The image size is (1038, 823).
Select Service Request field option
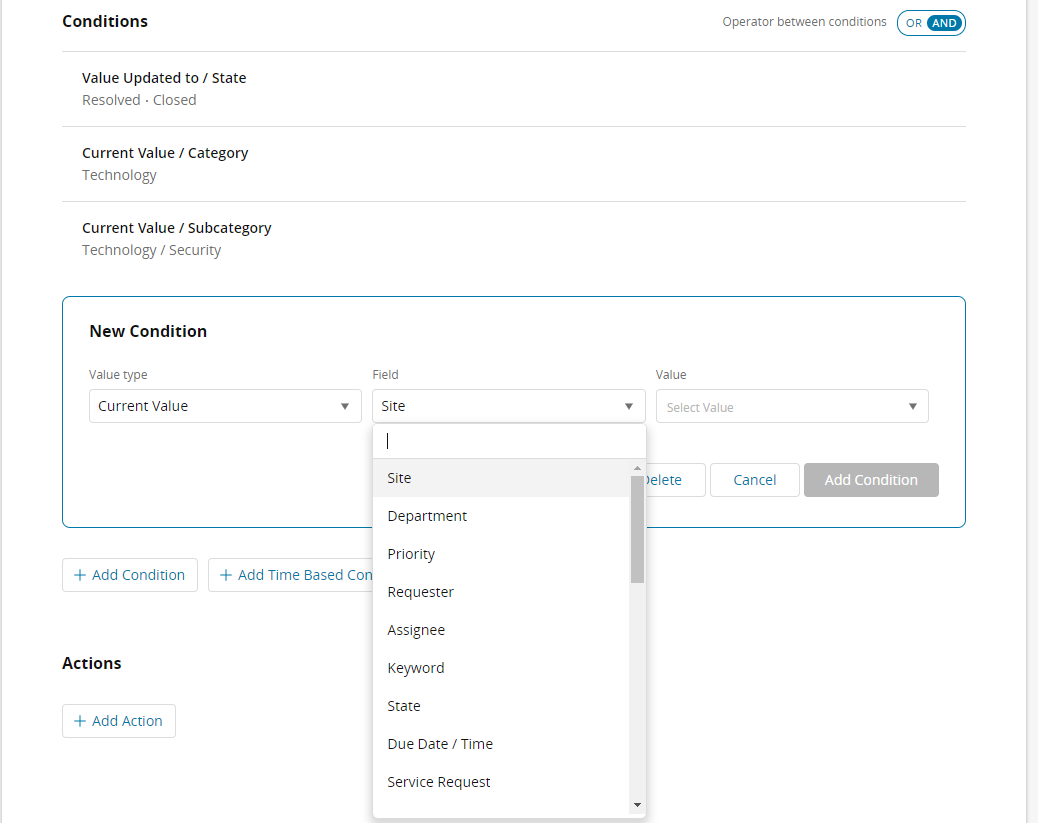point(439,782)
